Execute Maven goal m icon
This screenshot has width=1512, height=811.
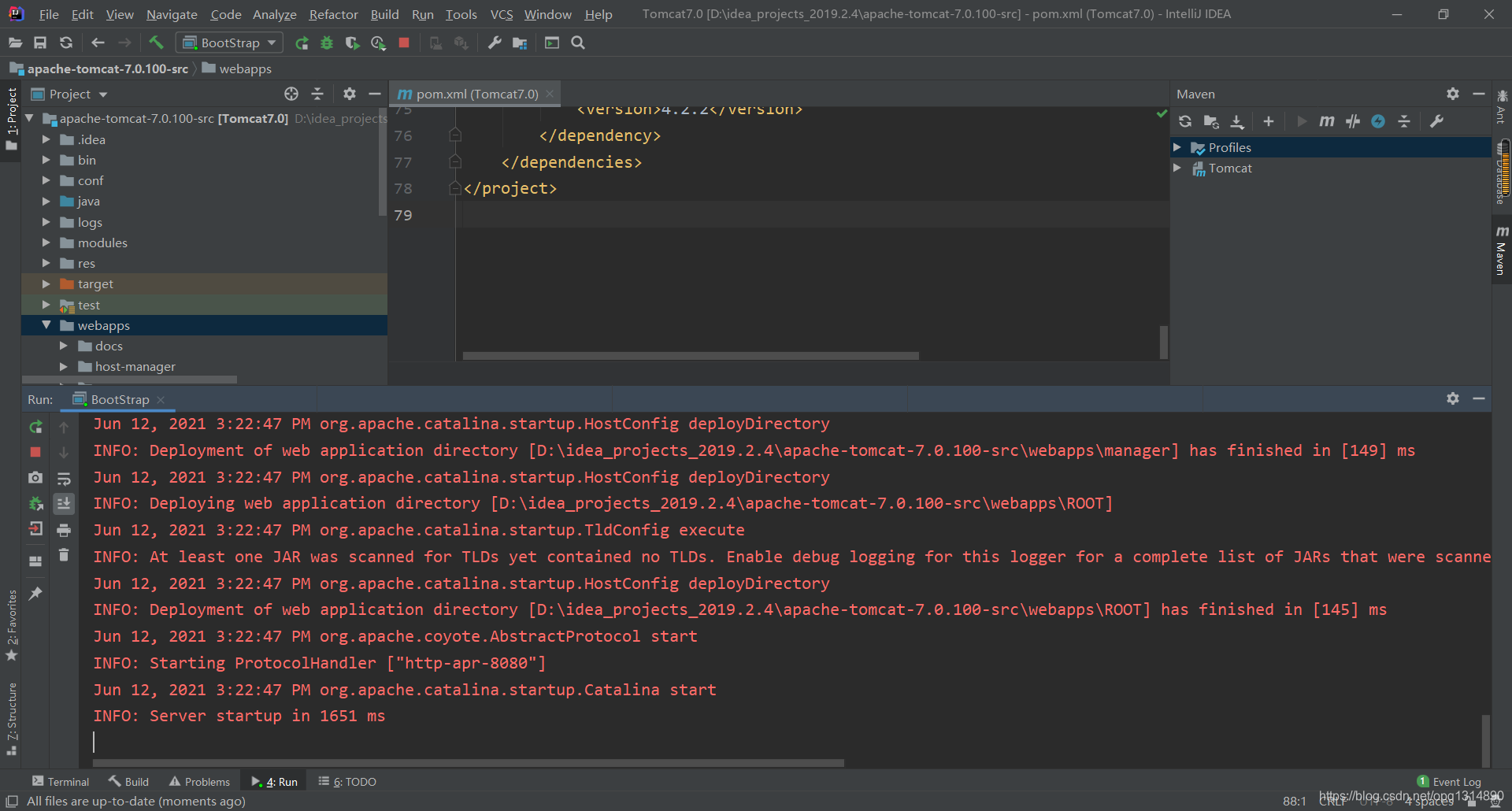click(x=1327, y=121)
